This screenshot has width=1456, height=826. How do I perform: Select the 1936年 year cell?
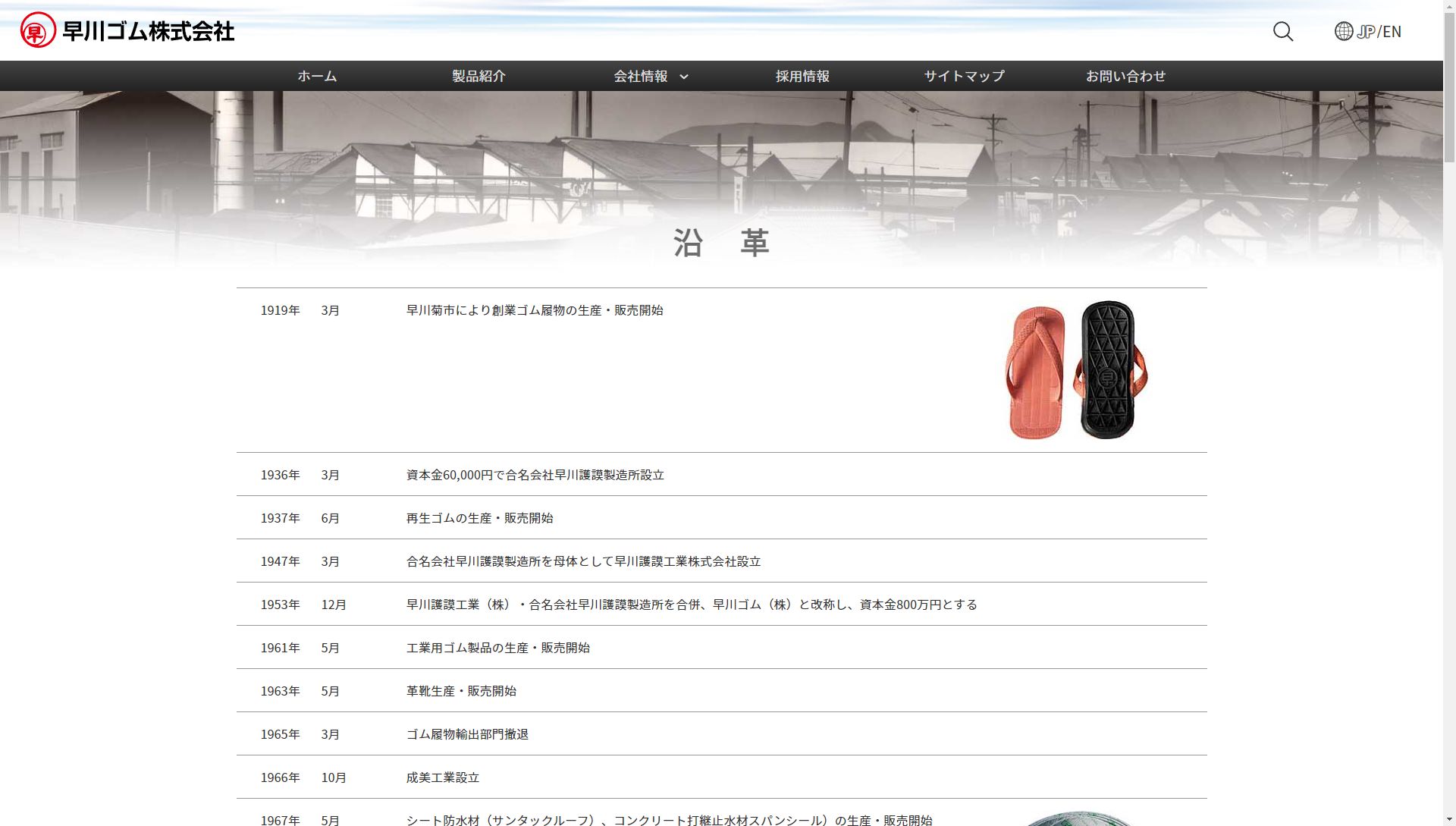tap(281, 475)
